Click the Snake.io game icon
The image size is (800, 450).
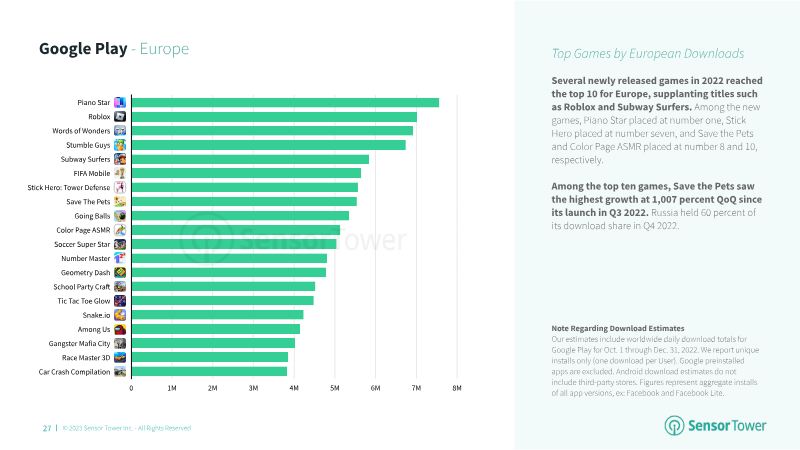click(120, 315)
